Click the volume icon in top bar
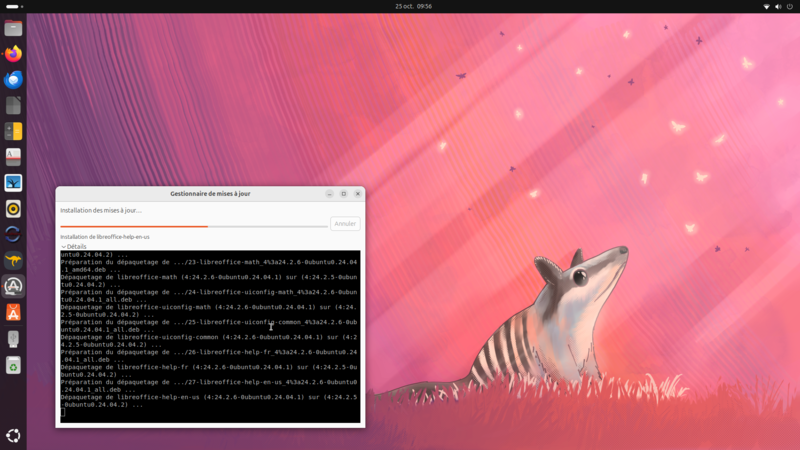The height and width of the screenshot is (450, 800). click(778, 7)
